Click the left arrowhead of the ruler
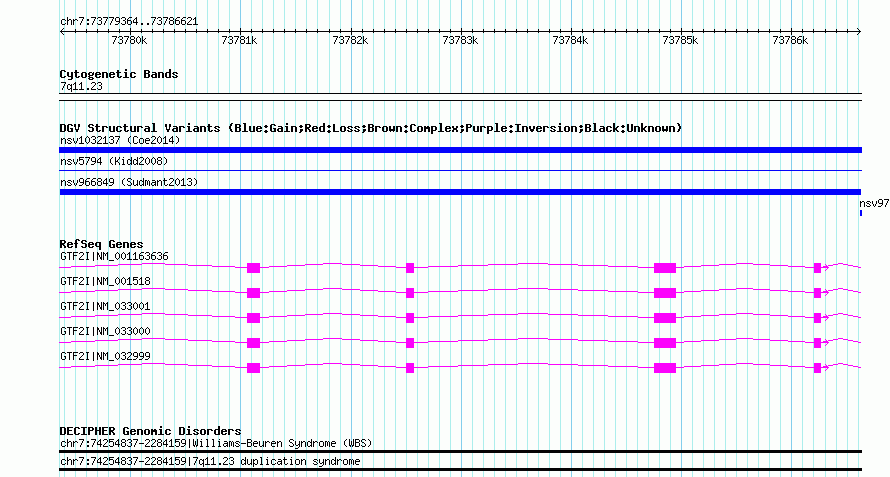This screenshot has height=477, width=890. pyautogui.click(x=62, y=32)
